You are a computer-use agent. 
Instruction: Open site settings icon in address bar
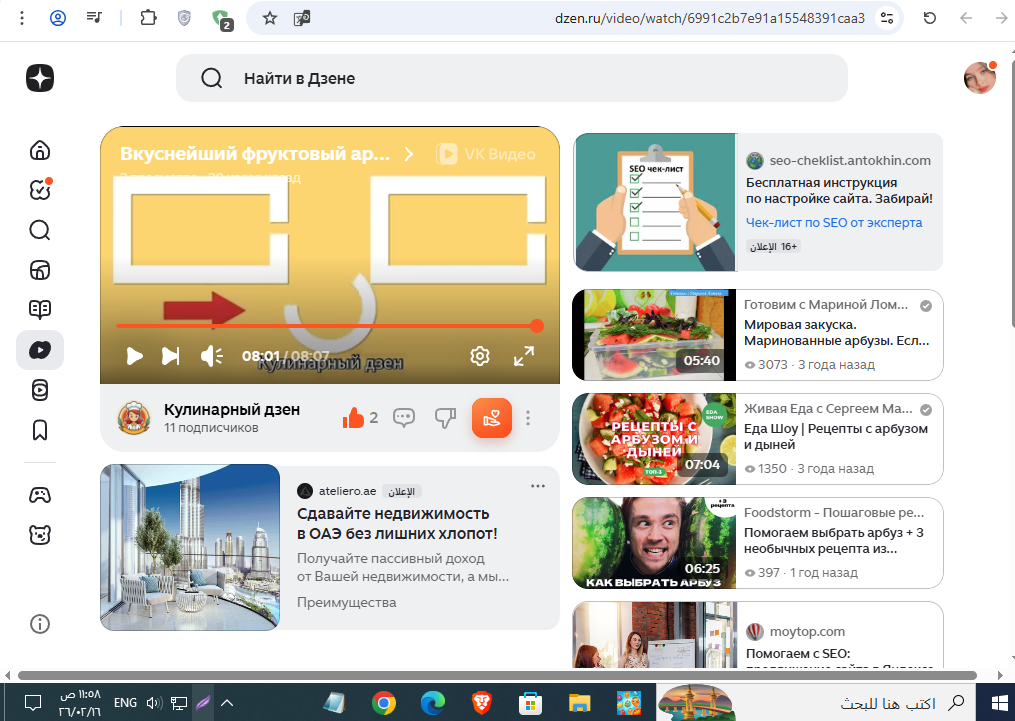[x=887, y=18]
